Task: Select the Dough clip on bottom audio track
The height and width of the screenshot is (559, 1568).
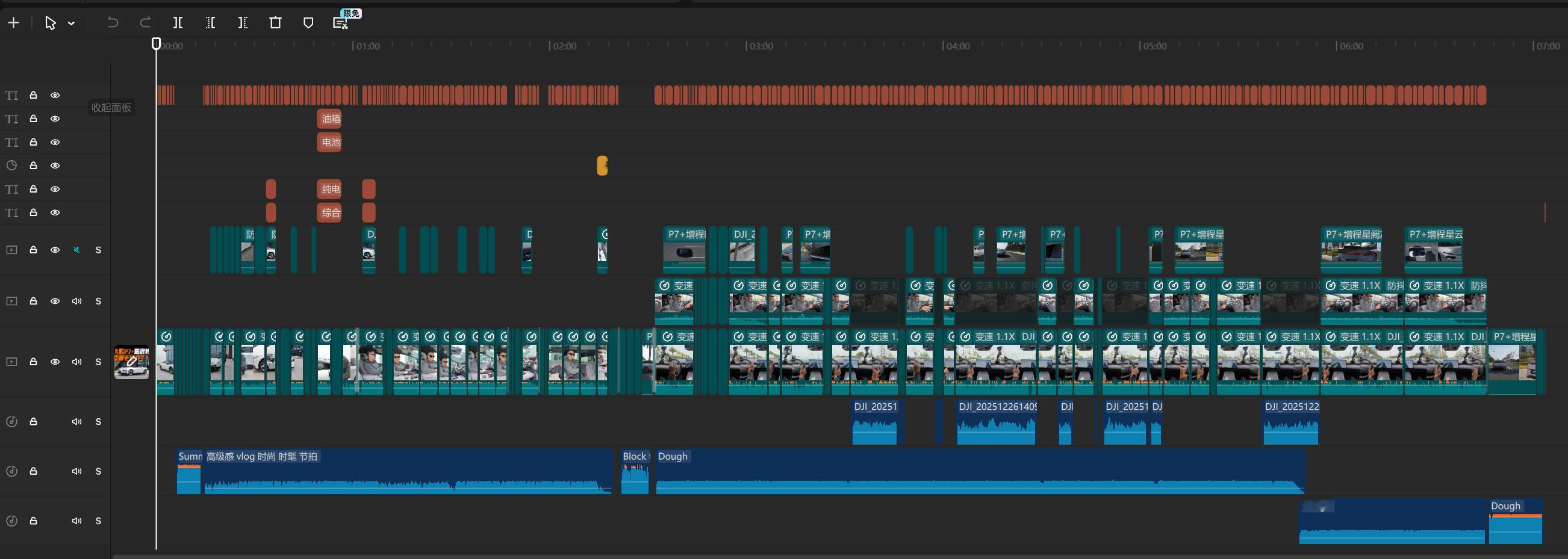Action: pos(1516,521)
